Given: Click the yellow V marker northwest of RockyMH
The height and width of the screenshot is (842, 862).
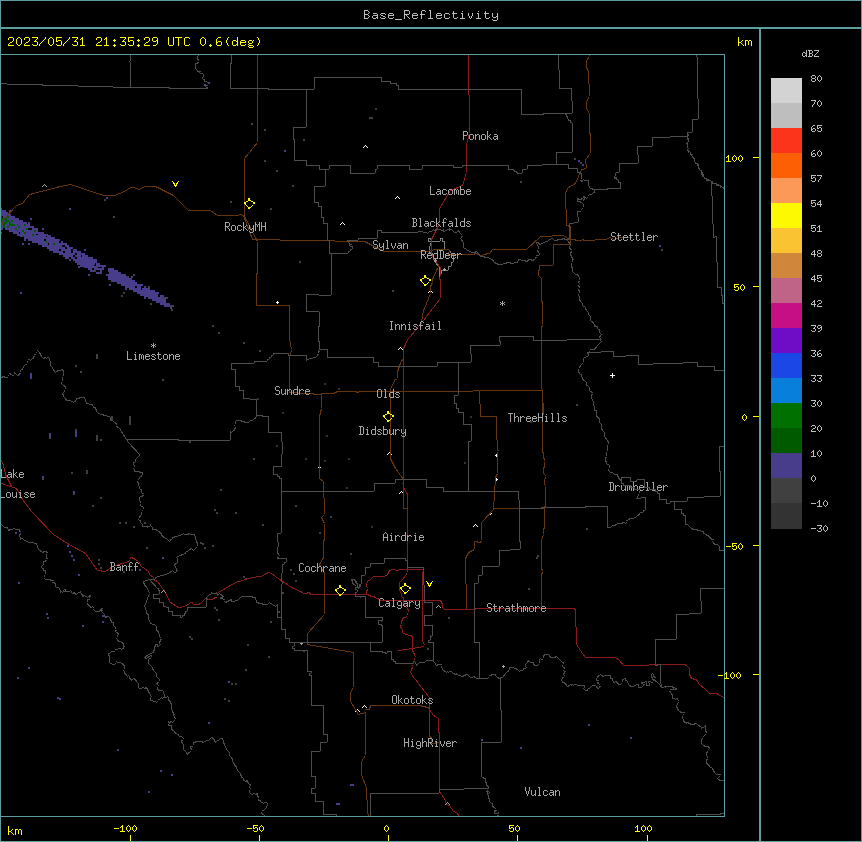Looking at the screenshot, I should (x=175, y=184).
